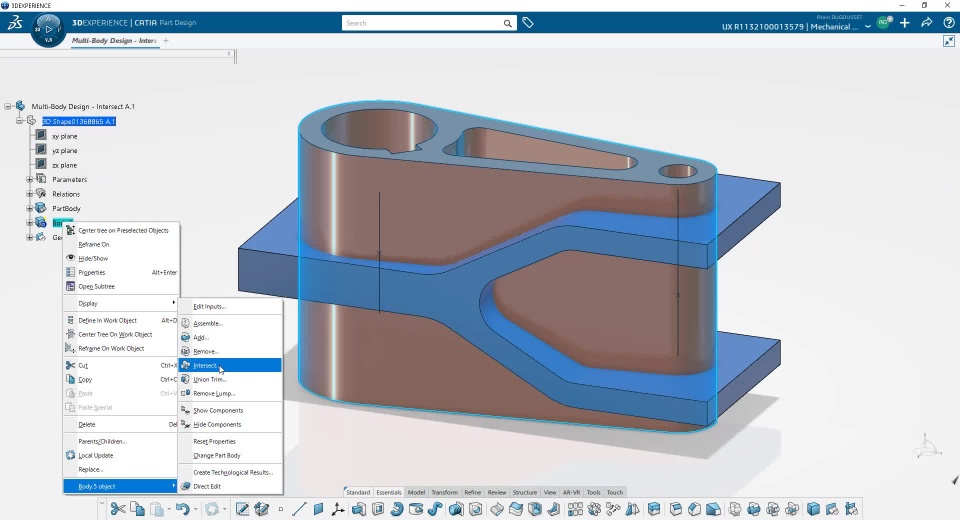The image size is (960, 520).
Task: Click the Relations icon in tree
Action: point(41,194)
